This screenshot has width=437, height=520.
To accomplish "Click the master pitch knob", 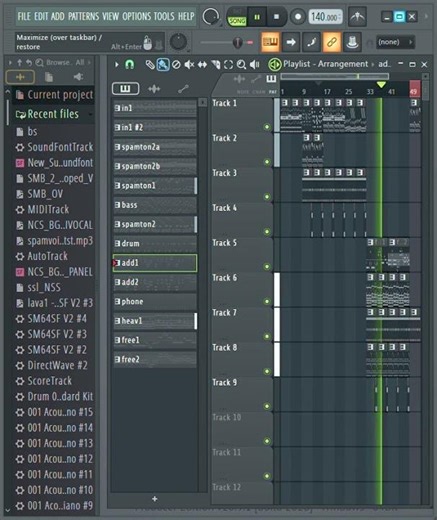I will (178, 42).
